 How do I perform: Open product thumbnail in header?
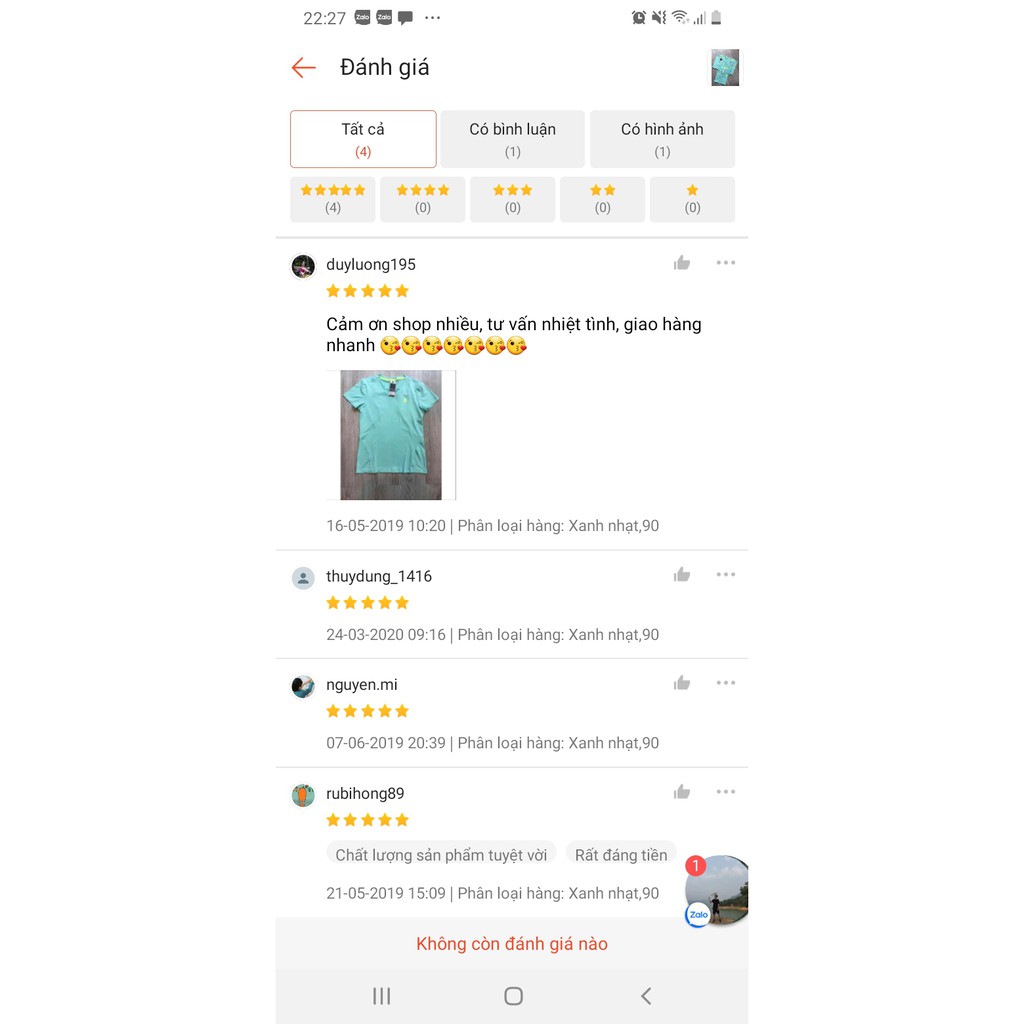(725, 67)
